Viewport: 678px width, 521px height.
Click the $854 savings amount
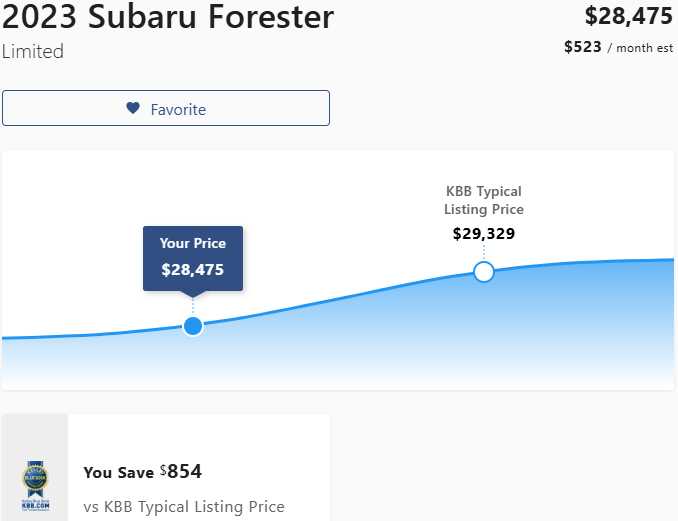pyautogui.click(x=183, y=471)
